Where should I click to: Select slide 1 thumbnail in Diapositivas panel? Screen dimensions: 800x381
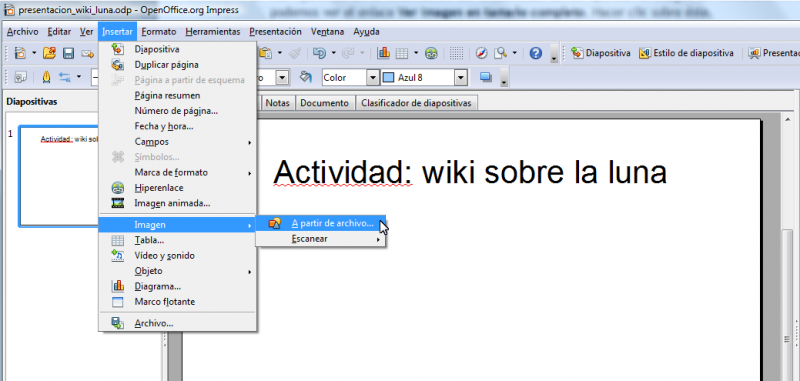[x=59, y=176]
